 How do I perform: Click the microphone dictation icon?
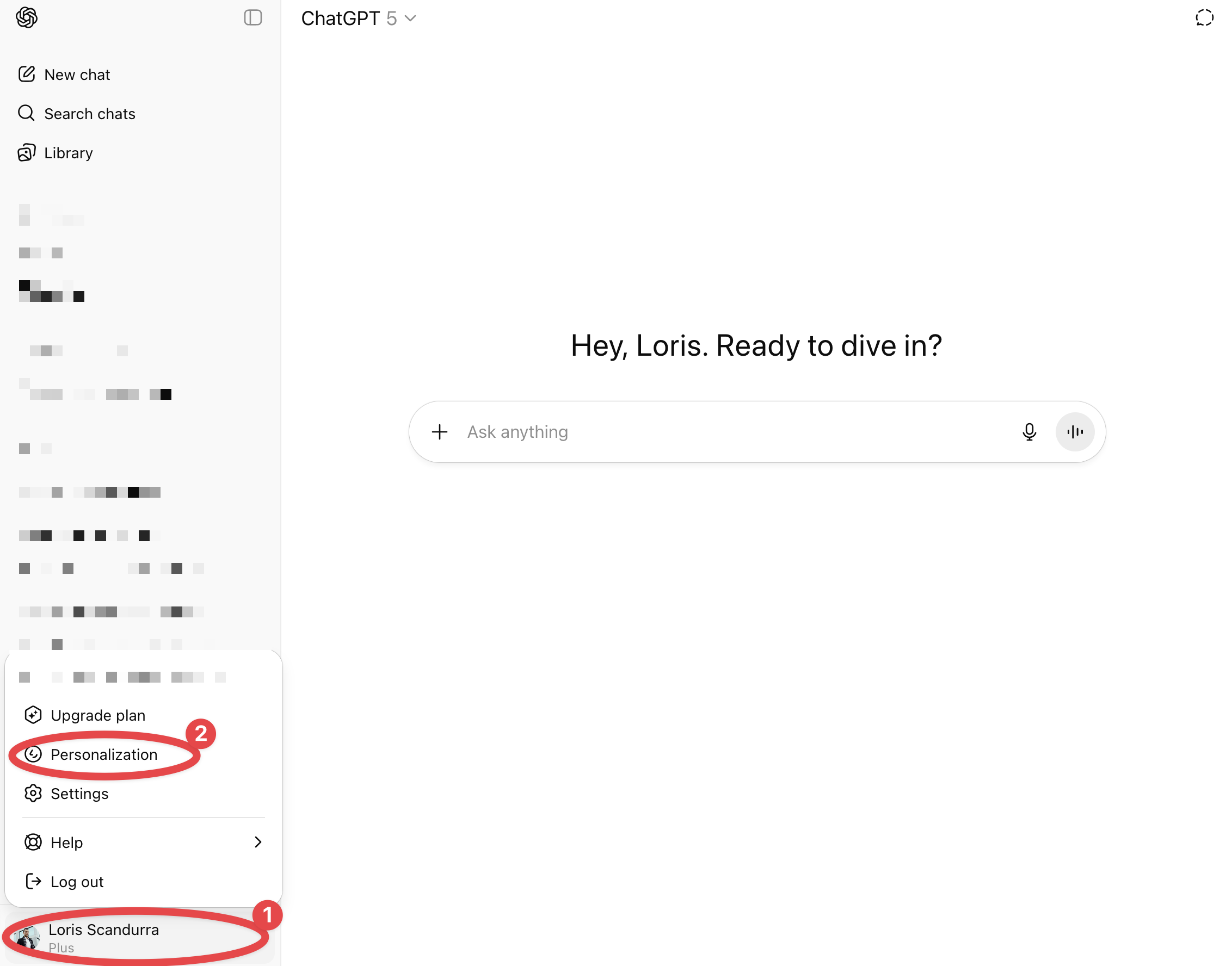point(1028,431)
